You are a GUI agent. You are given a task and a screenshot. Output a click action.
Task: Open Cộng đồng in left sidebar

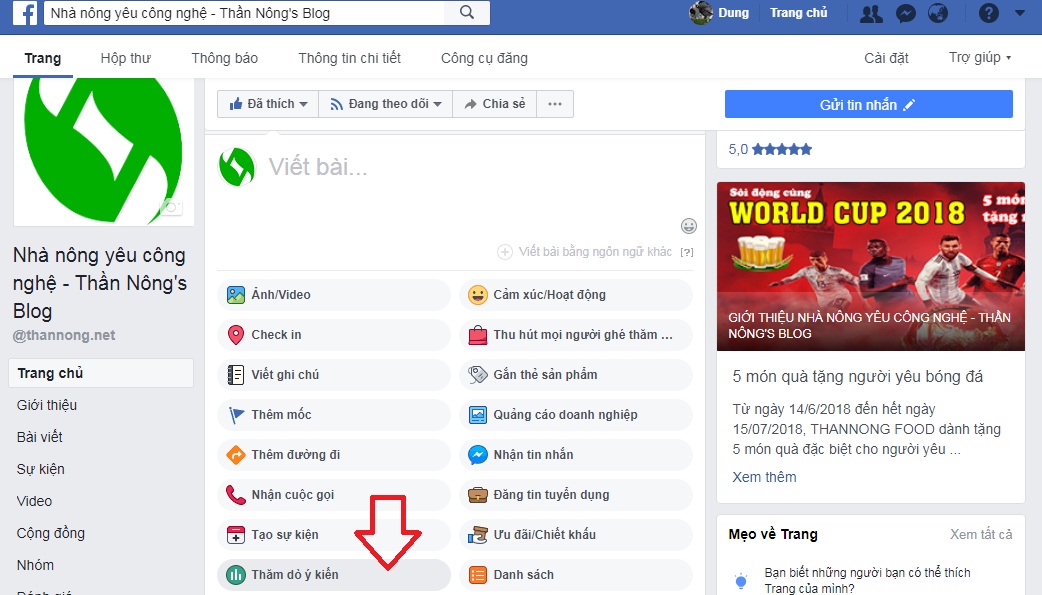pyautogui.click(x=51, y=533)
